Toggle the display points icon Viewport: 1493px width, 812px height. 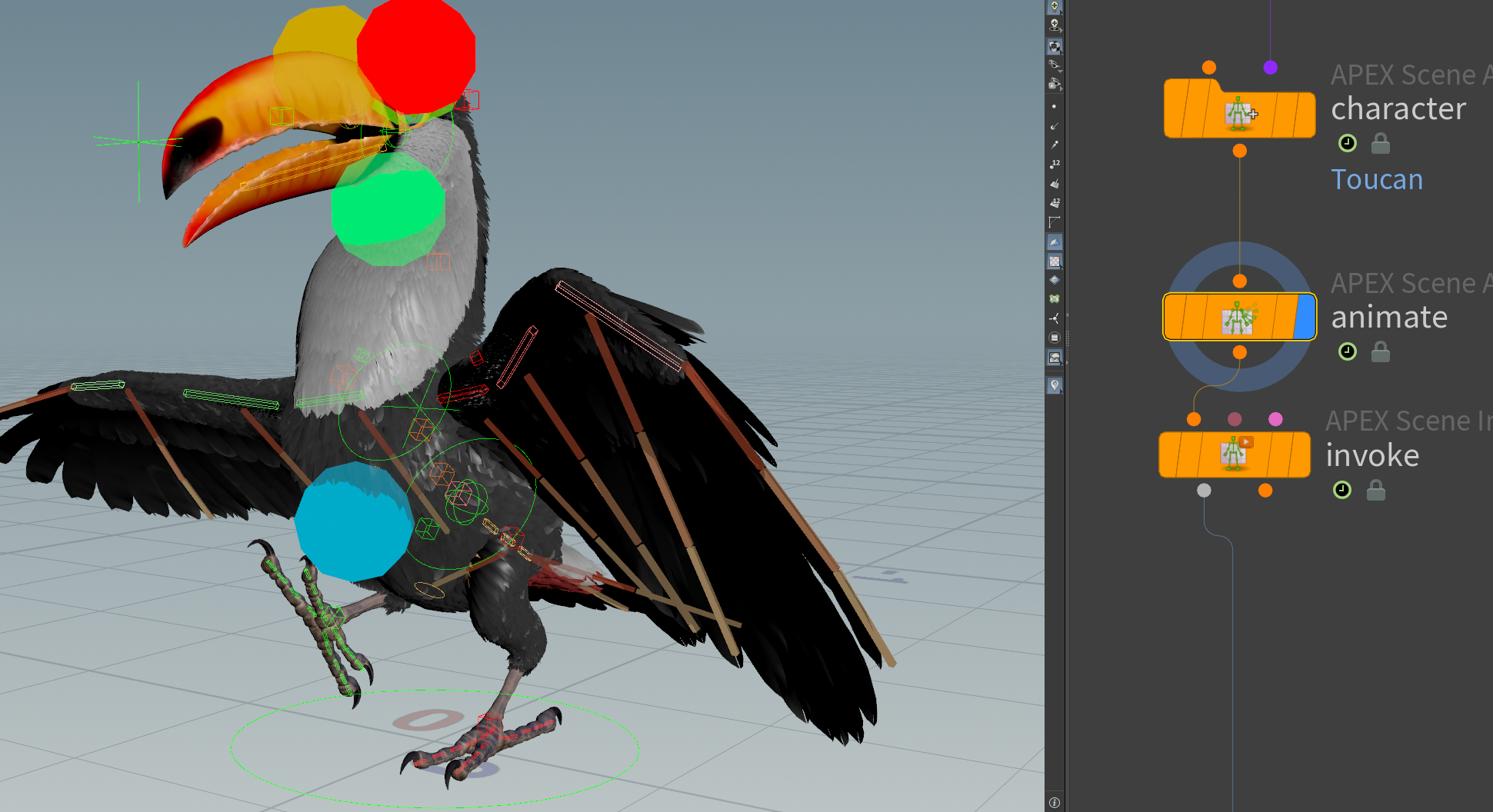click(x=1054, y=106)
